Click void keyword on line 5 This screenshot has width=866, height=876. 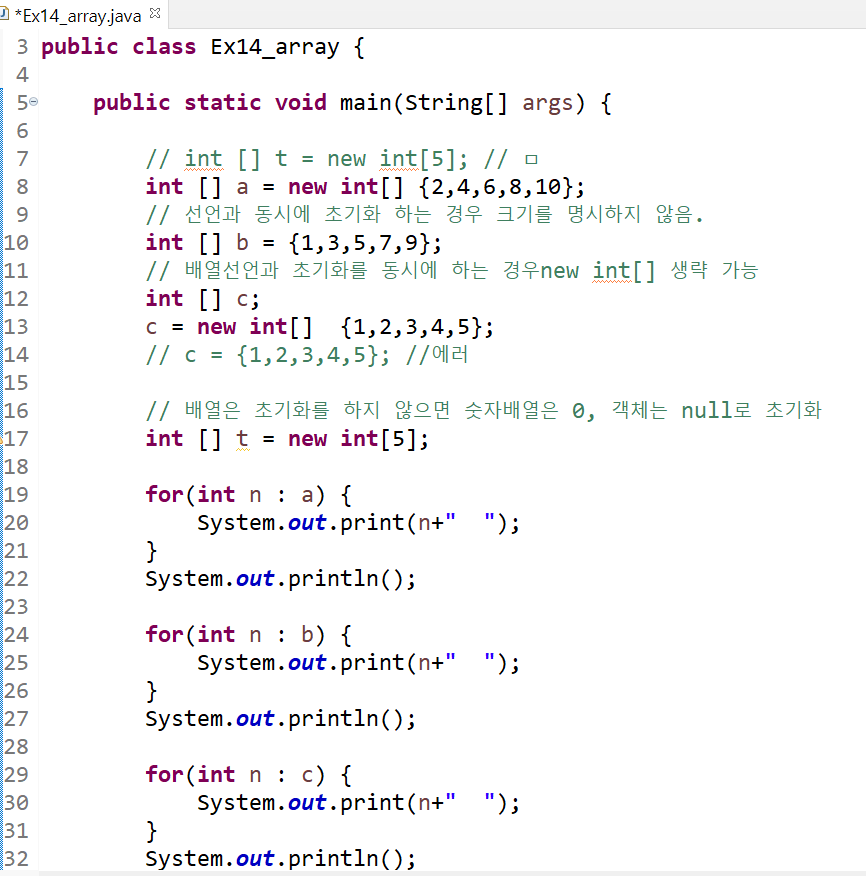point(301,103)
